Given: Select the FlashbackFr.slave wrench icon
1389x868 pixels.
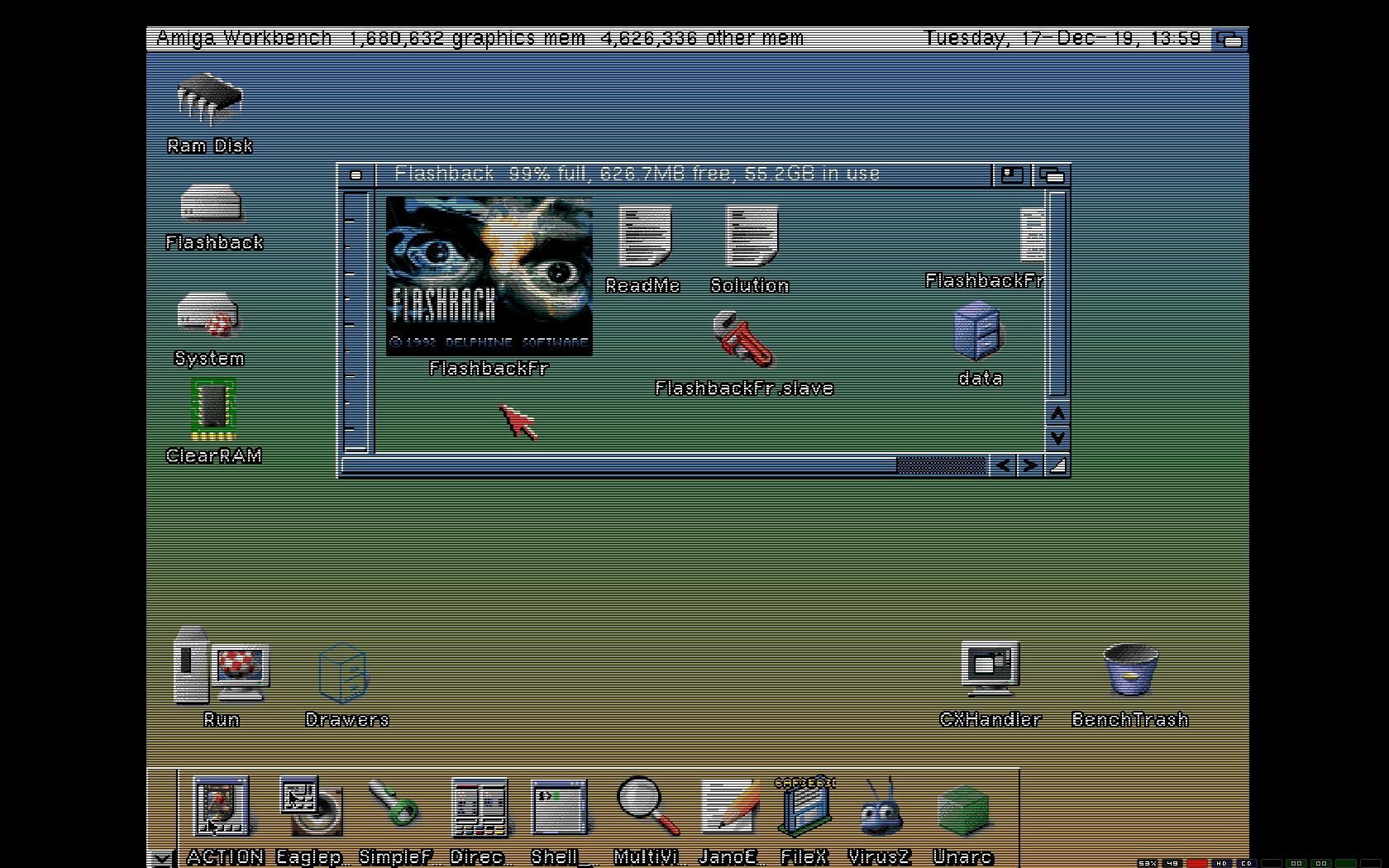Looking at the screenshot, I should point(742,339).
